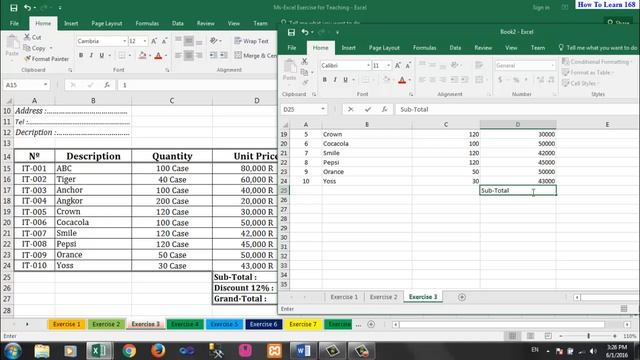Open the Page Layout tab in Book2

pos(384,48)
